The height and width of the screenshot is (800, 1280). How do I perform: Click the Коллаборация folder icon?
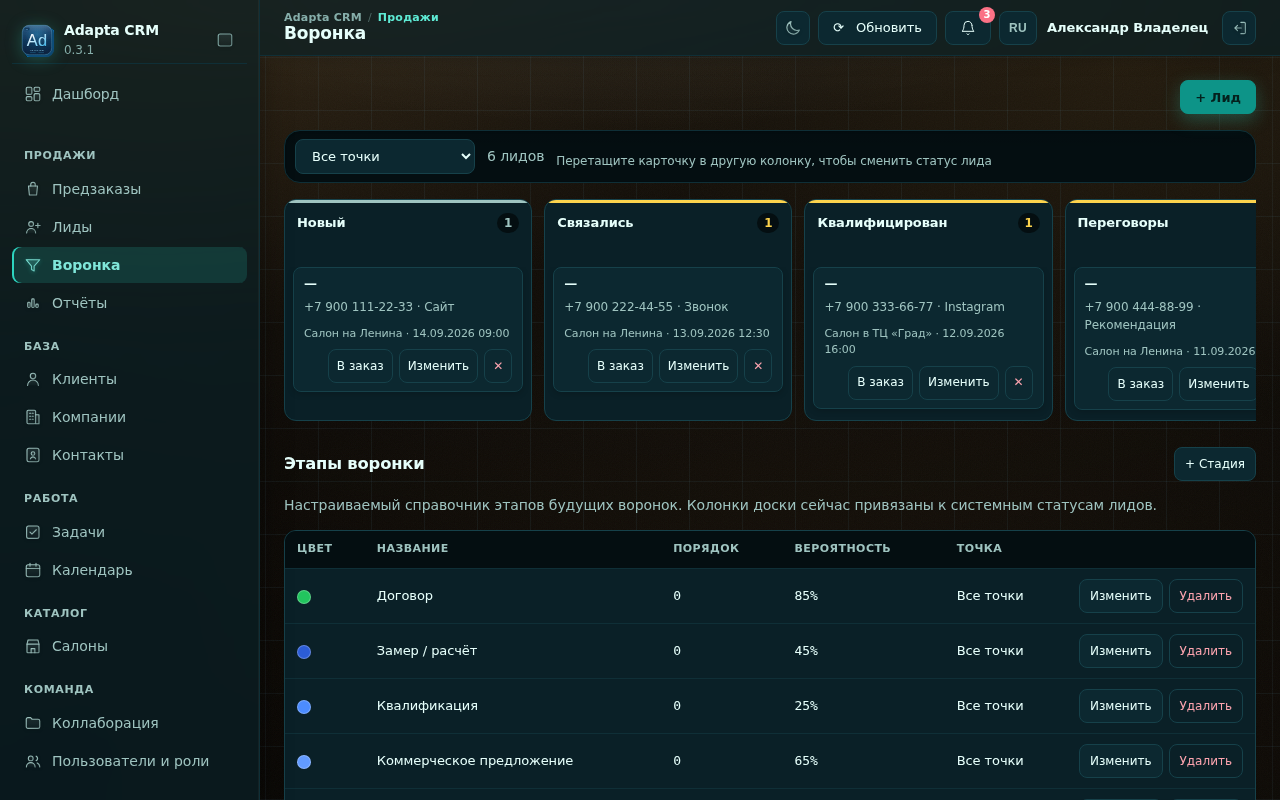[33, 723]
